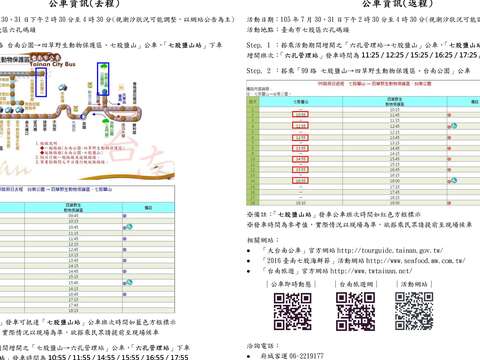The image size is (480, 360).
Task: Open the QR code under 活動網站
Action: tap(414, 311)
